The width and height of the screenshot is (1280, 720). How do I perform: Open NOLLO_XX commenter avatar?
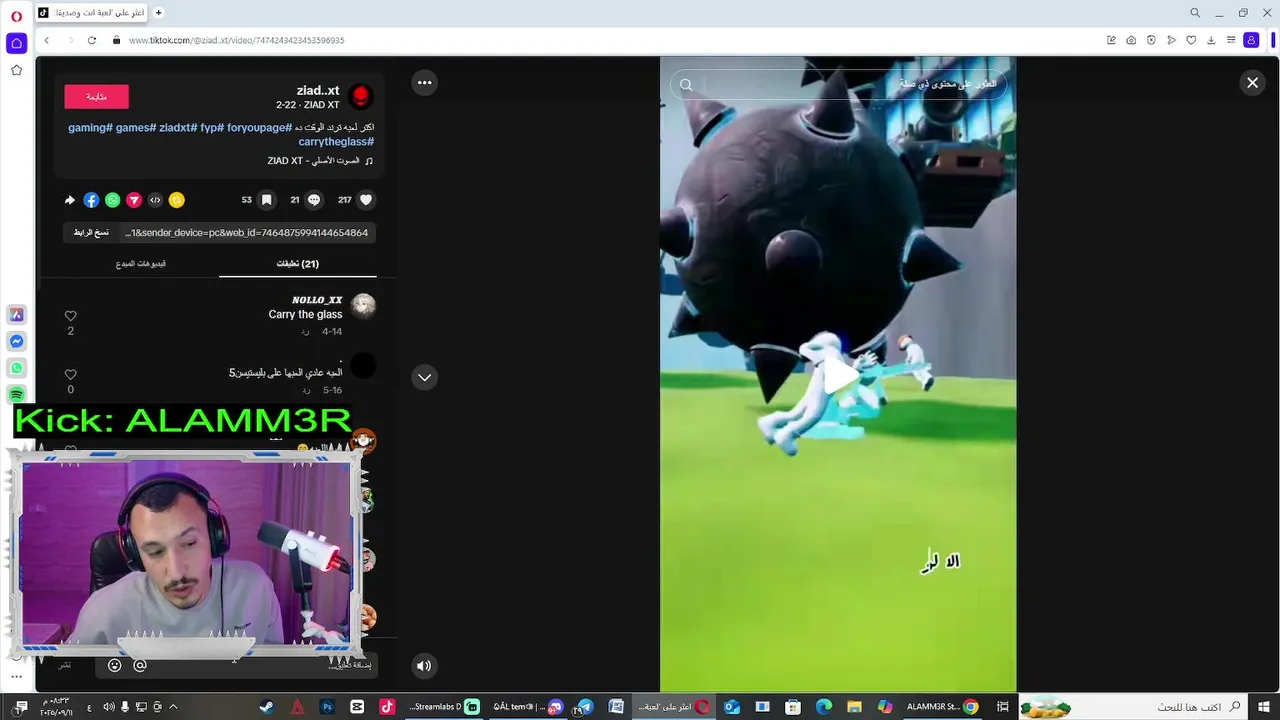pos(364,306)
